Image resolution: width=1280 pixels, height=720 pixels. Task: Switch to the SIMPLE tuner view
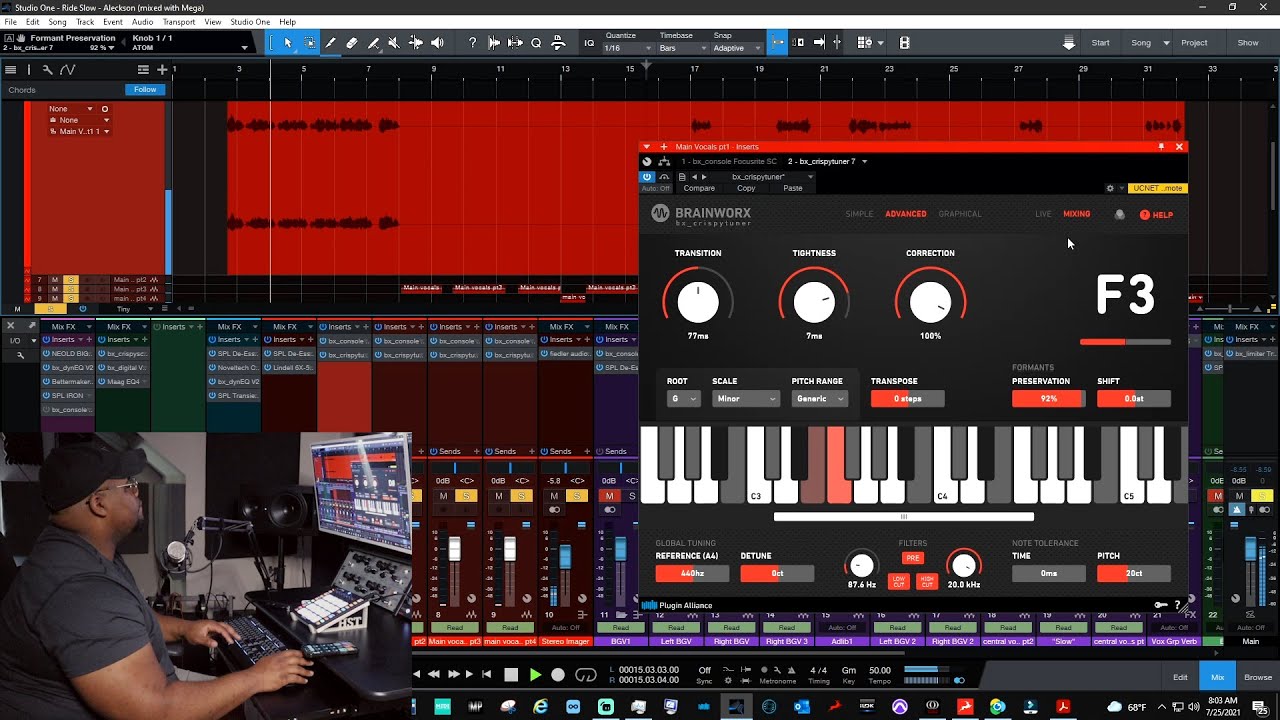point(859,214)
